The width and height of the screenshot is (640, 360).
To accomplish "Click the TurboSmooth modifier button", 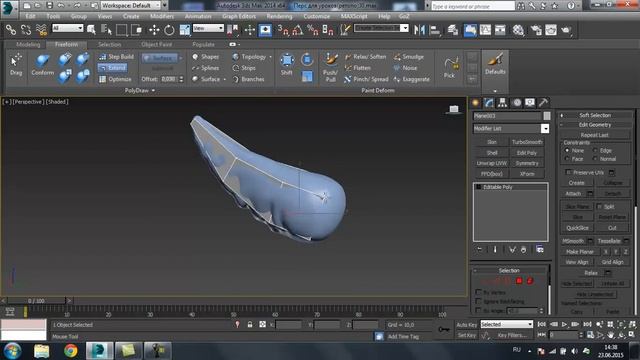I will click(527, 142).
